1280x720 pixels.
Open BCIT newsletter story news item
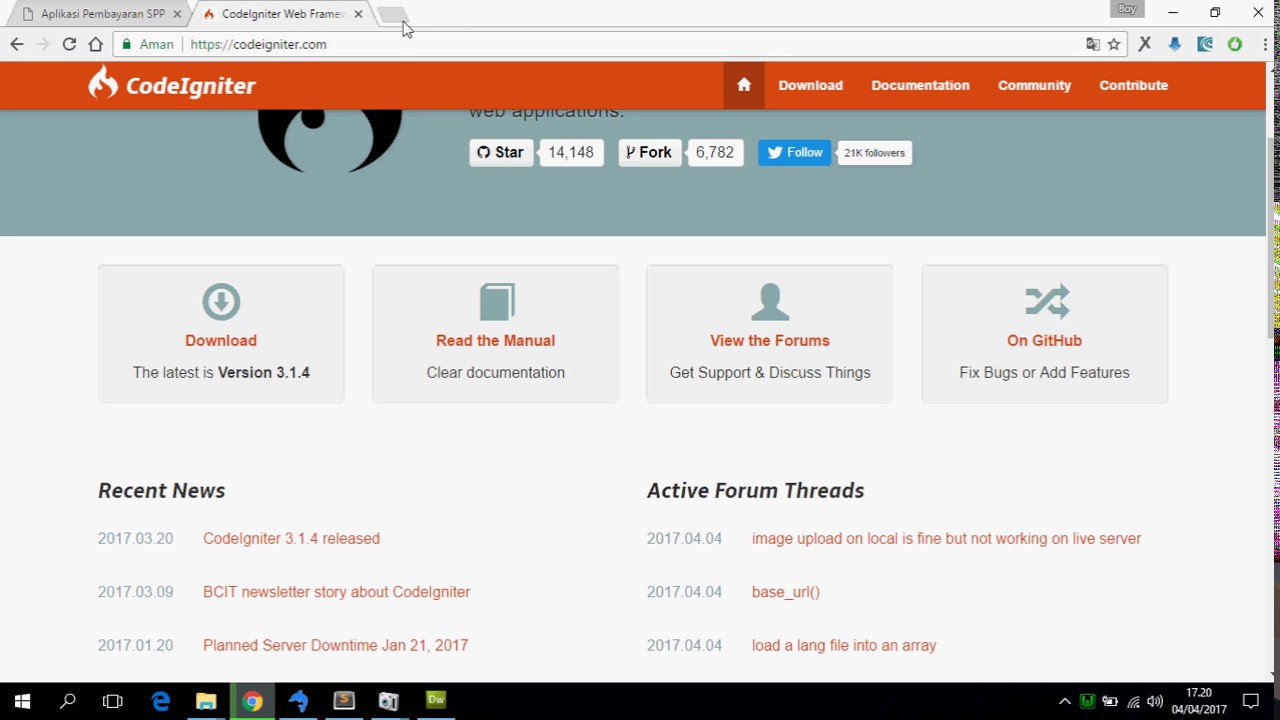coord(336,592)
